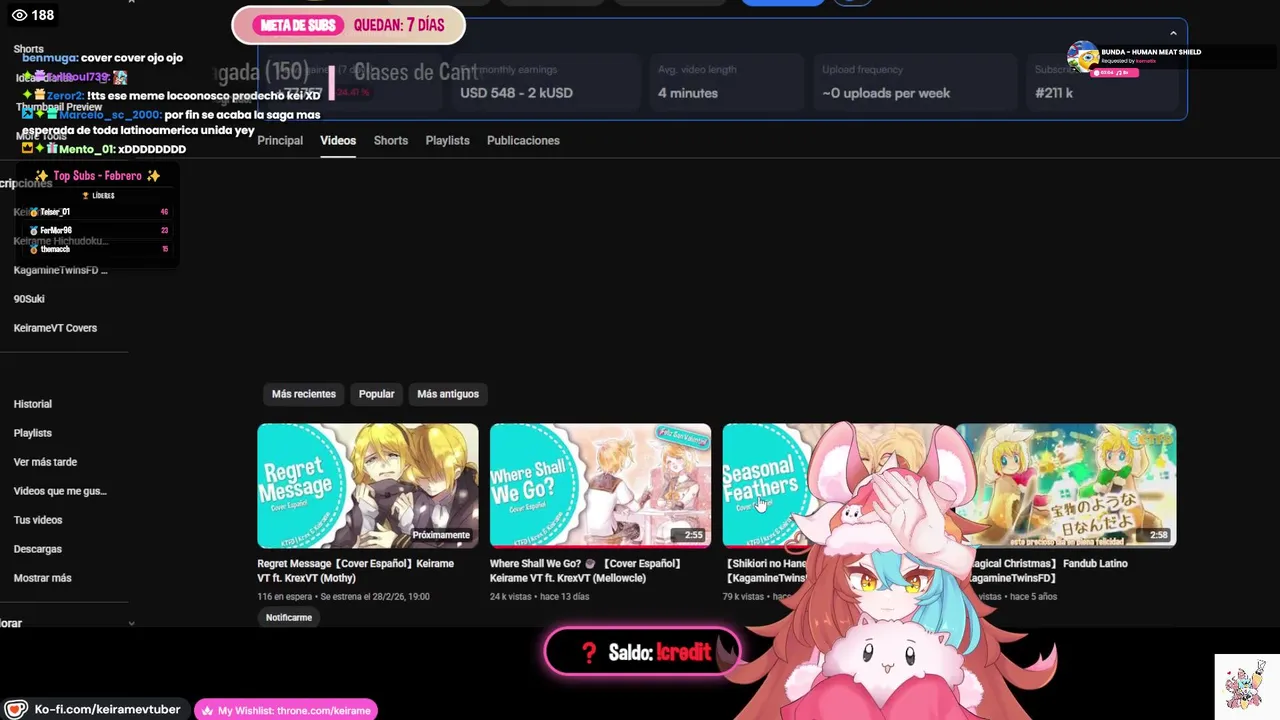
Task: Click the Magical Christmas Fandub Latino title
Action: point(1048,571)
